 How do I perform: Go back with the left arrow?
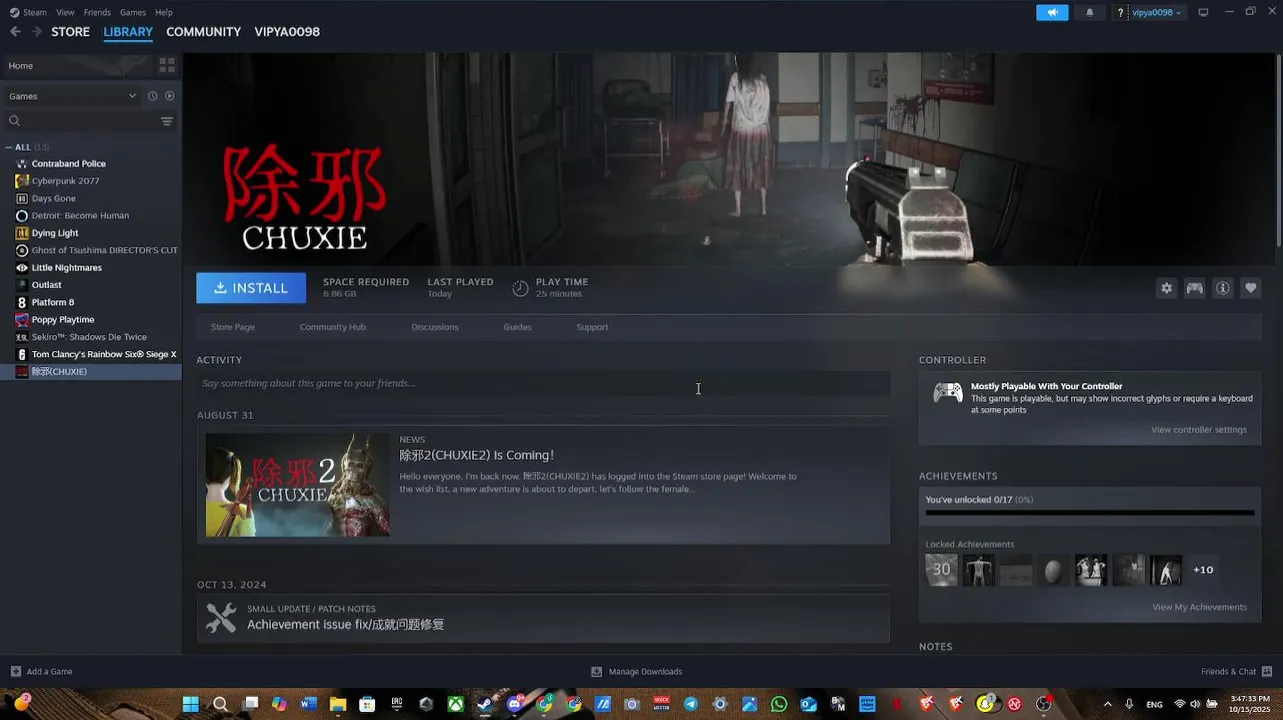coord(15,31)
